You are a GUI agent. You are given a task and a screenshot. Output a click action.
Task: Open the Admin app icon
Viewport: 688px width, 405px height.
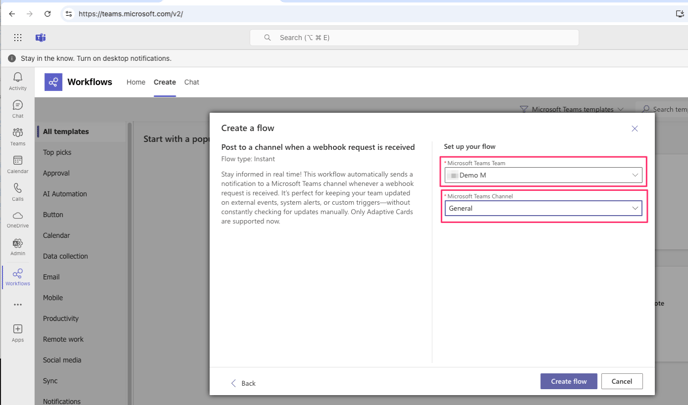click(x=18, y=245)
